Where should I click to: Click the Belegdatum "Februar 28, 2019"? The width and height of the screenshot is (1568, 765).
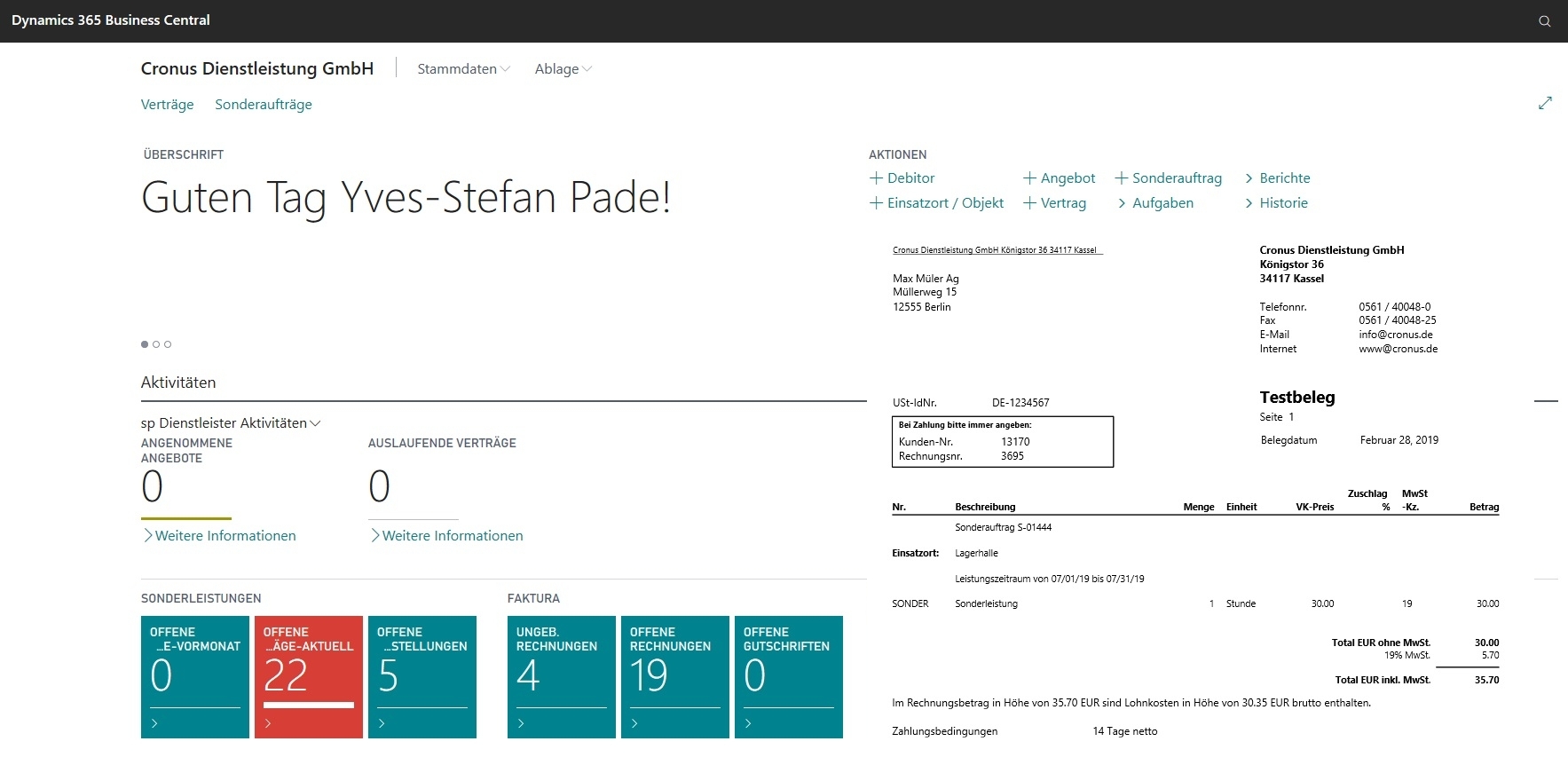1399,440
